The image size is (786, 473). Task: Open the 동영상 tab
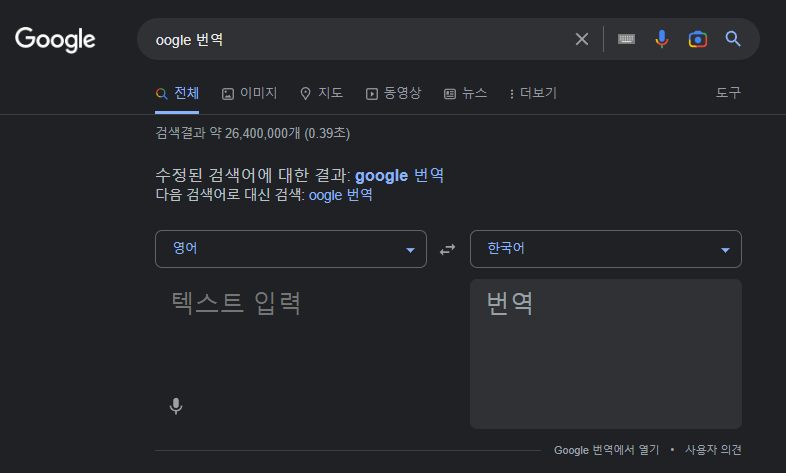[x=394, y=93]
